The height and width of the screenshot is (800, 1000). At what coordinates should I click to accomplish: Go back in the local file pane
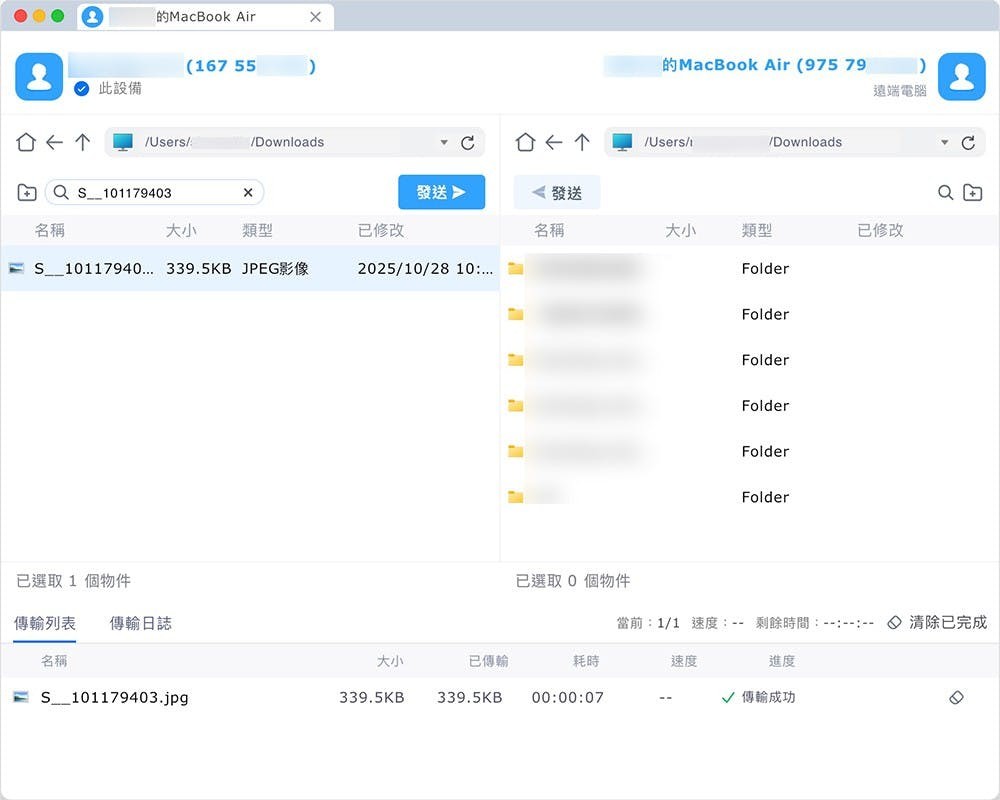point(54,142)
